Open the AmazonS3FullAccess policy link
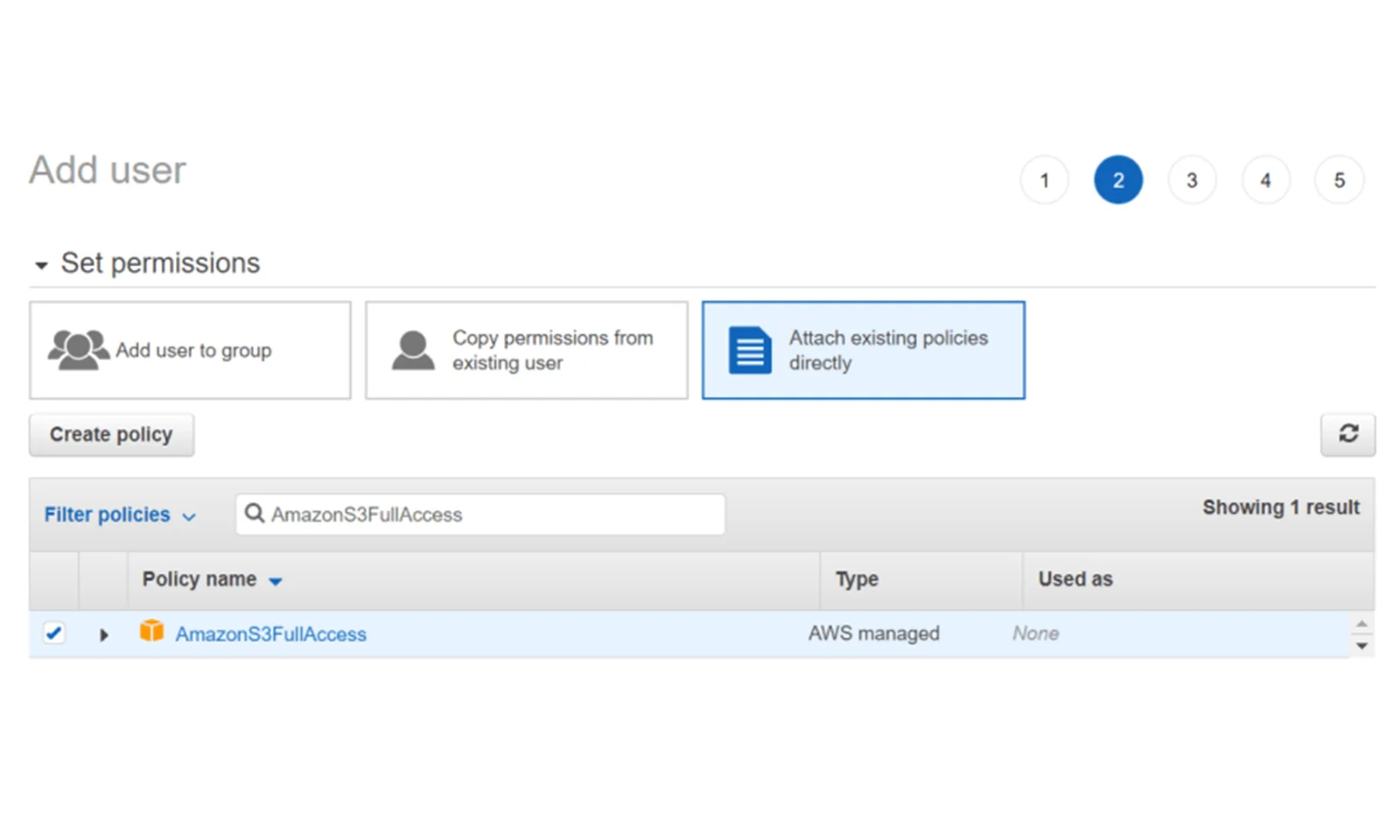The width and height of the screenshot is (1400, 840). [271, 633]
